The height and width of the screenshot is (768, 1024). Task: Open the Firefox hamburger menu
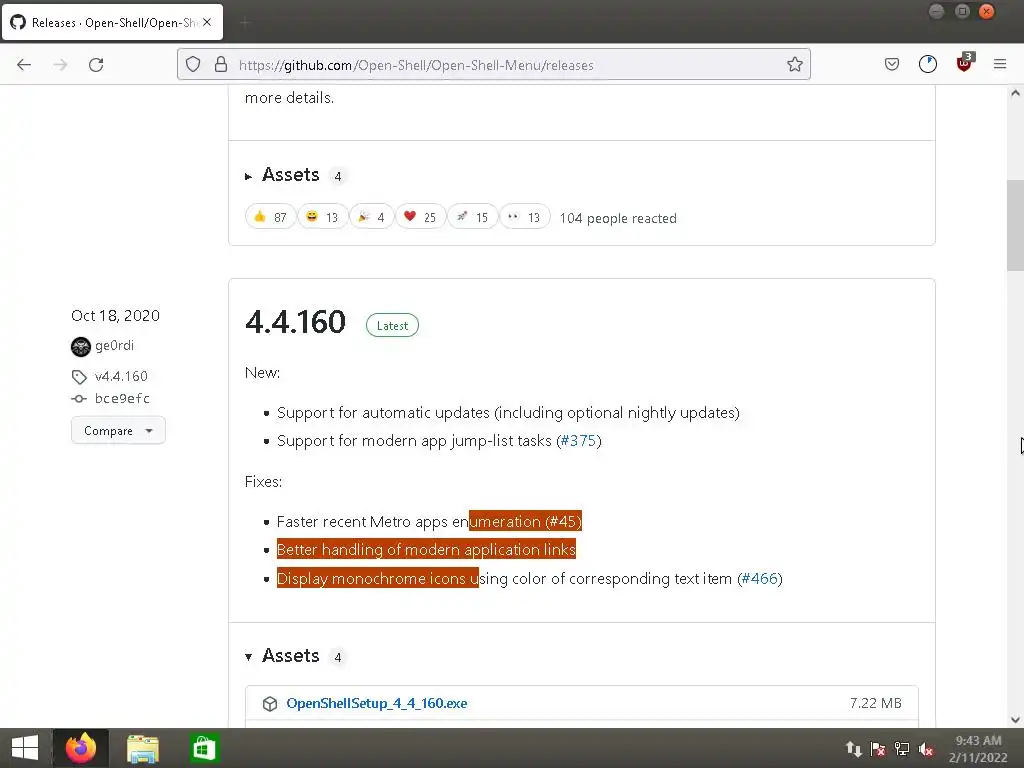(1000, 64)
